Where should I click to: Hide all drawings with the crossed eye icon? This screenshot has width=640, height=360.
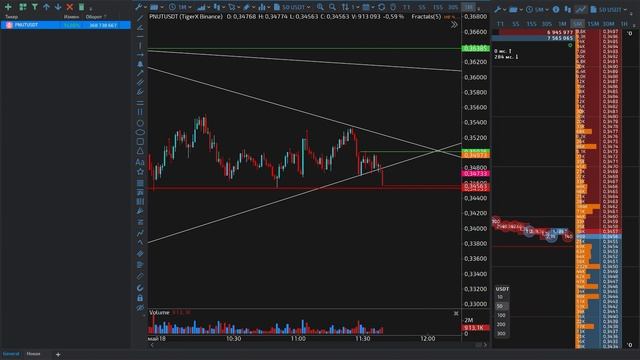tap(140, 307)
